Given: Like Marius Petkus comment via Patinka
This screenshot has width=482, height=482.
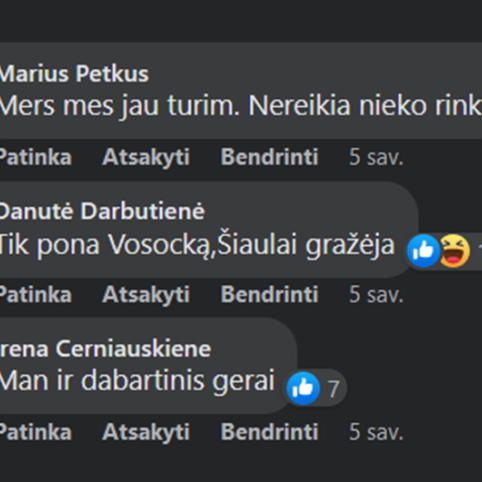Looking at the screenshot, I should (36, 157).
